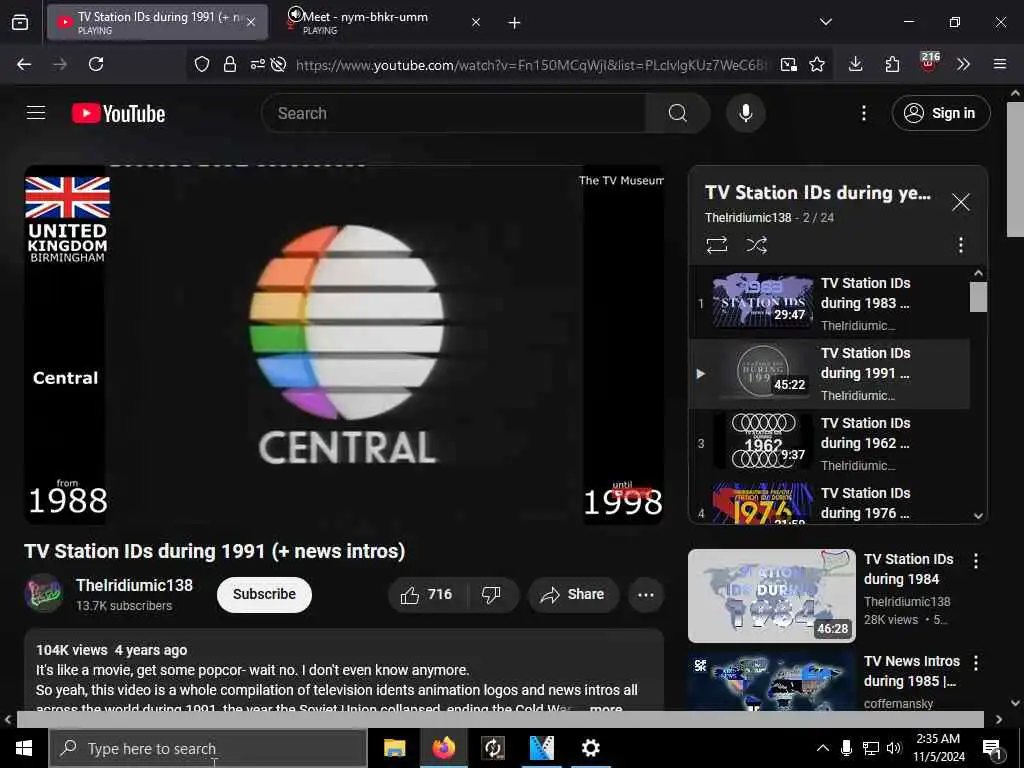Click the URL address bar
The image size is (1024, 768).
532,65
